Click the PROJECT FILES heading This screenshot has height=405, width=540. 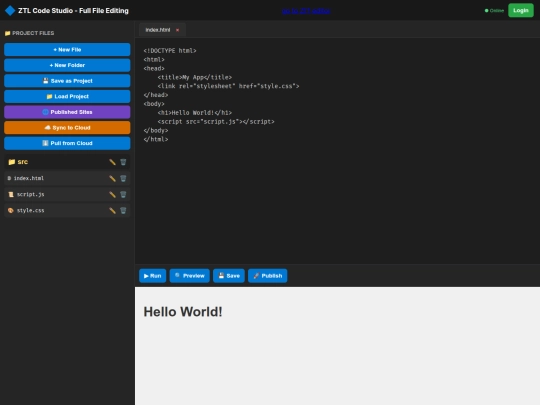(30, 33)
